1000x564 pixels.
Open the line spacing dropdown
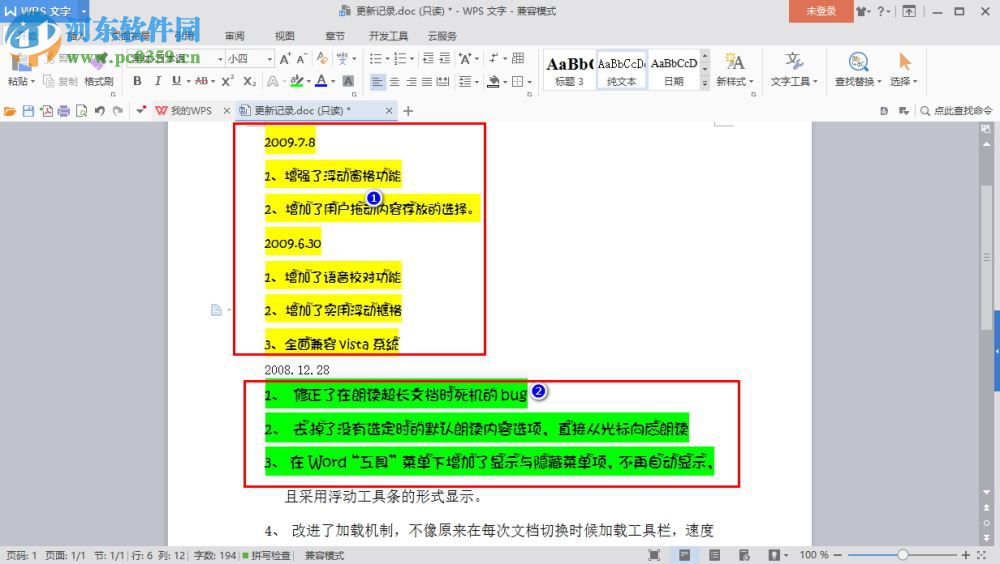point(477,82)
